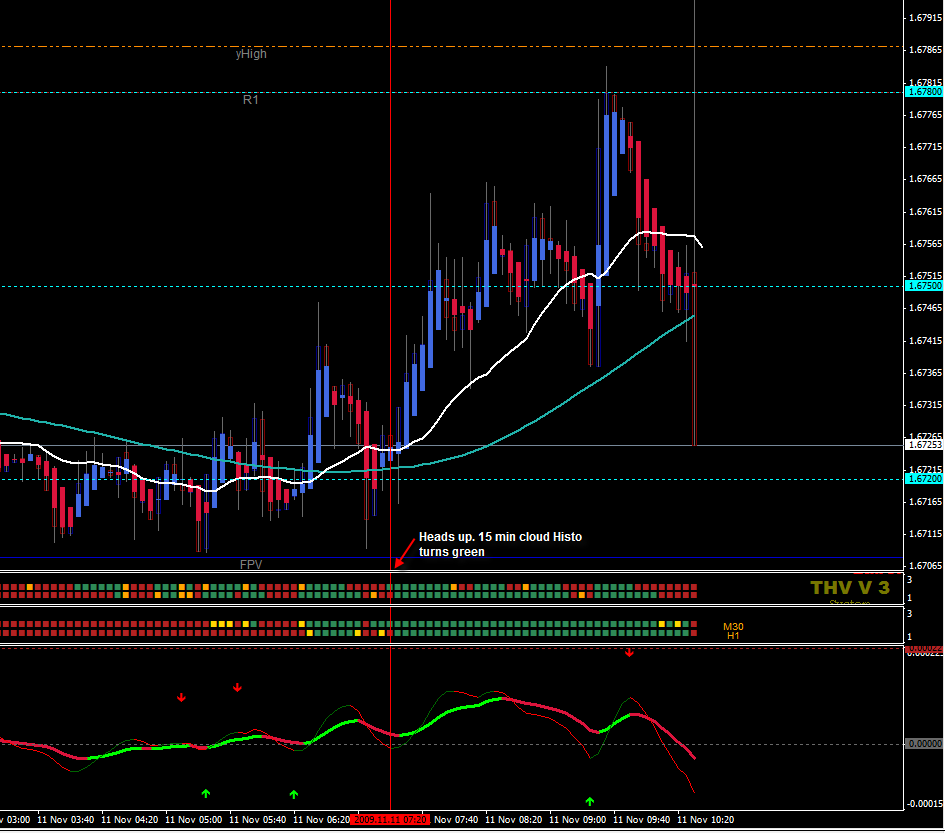The width and height of the screenshot is (945, 833).
Task: Click the rightmost red down arrow in the oscillator
Action: pos(629,653)
